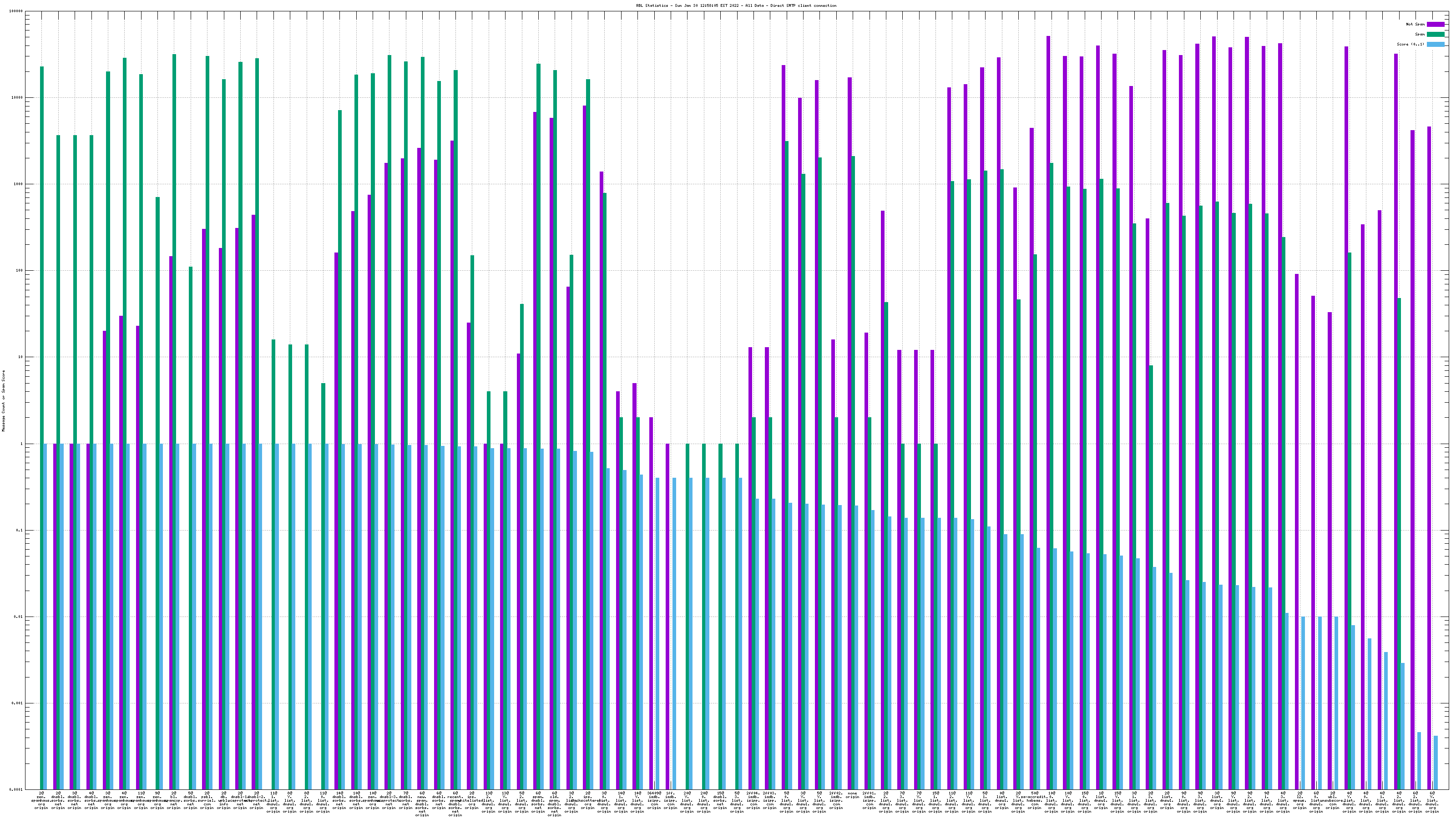This screenshot has height=819, width=1456.
Task: Click the ubl.unsubscore.com x-axis label
Action: tap(1332, 800)
